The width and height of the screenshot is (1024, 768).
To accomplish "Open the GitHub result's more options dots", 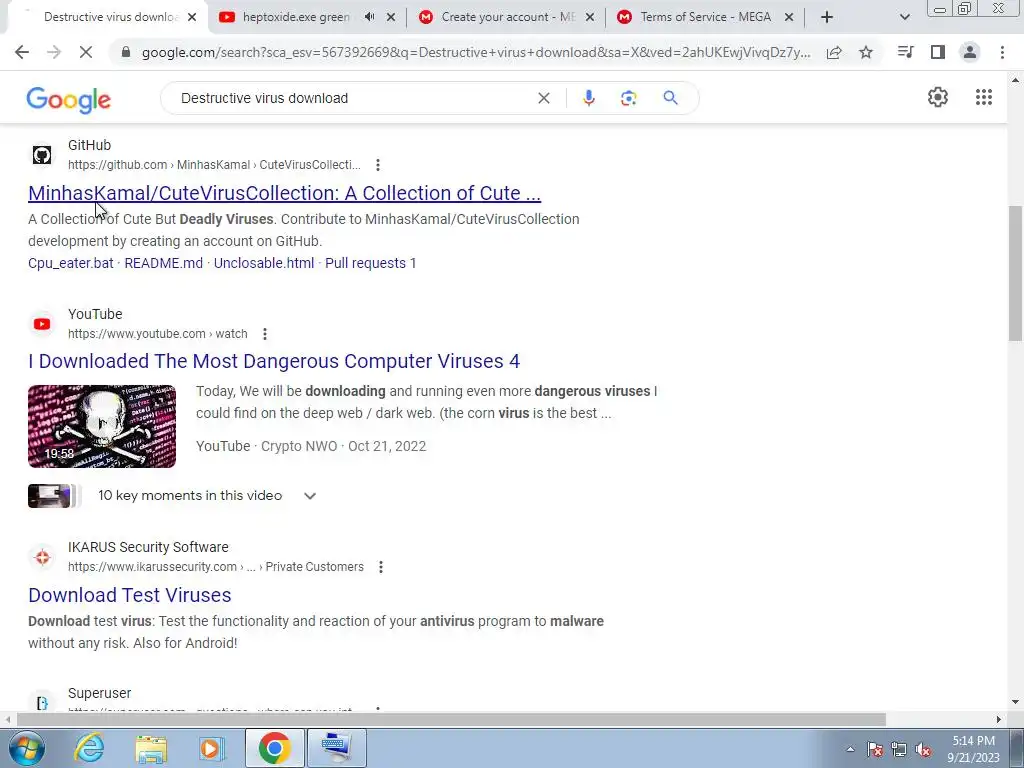I will (377, 165).
